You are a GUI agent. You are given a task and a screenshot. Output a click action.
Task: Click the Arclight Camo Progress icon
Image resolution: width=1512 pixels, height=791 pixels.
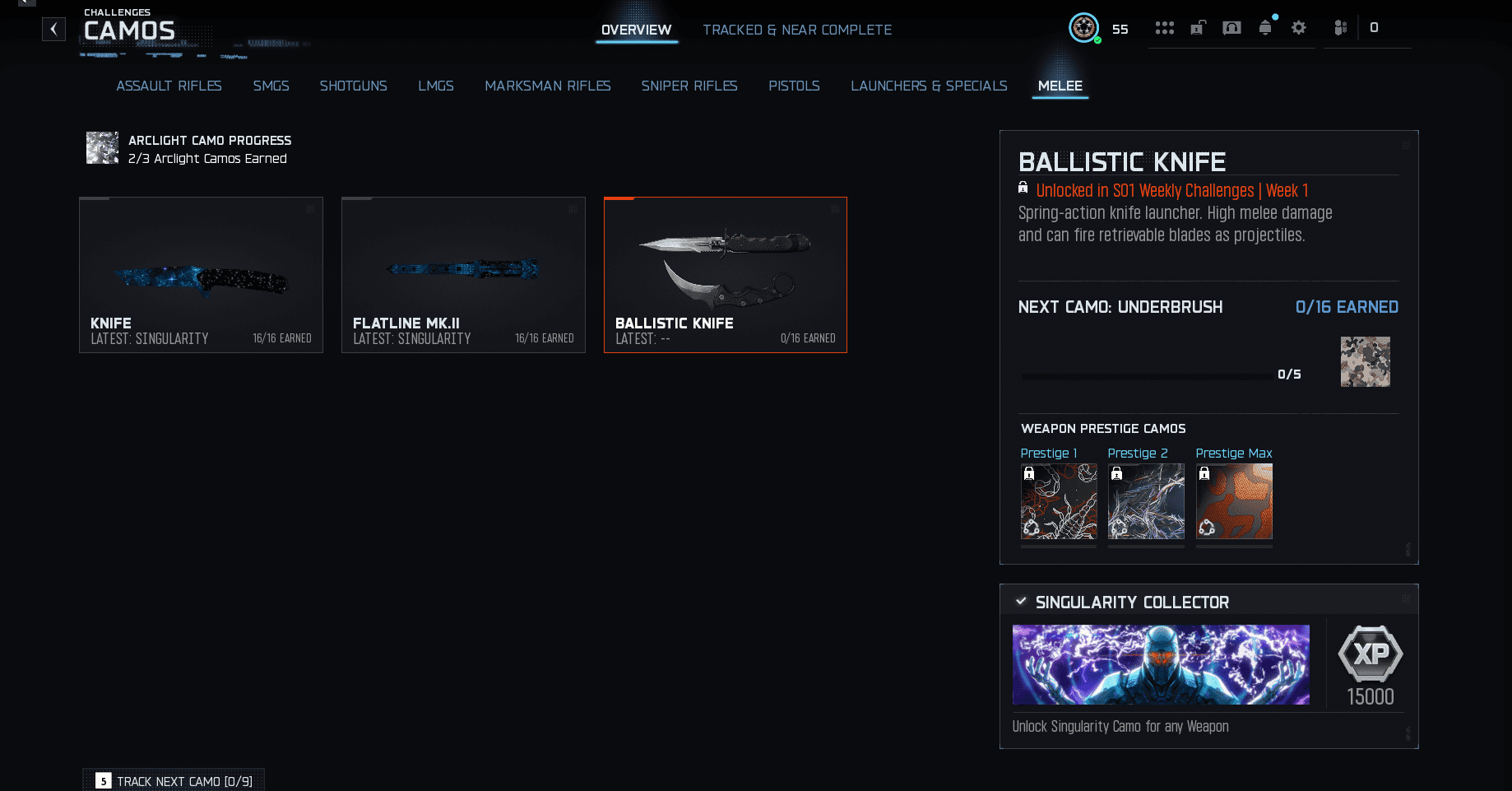coord(103,148)
